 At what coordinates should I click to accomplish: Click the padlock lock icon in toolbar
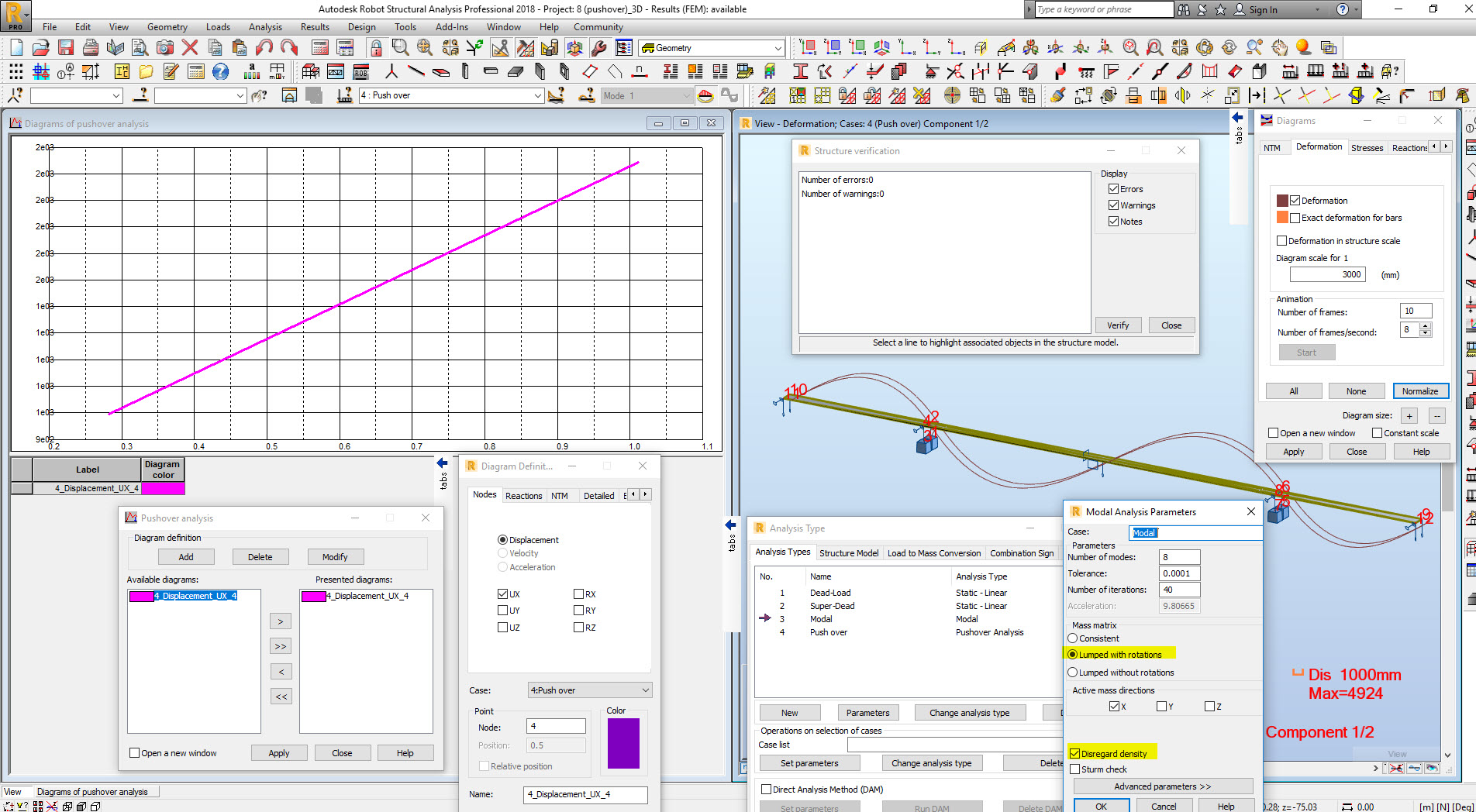(376, 48)
